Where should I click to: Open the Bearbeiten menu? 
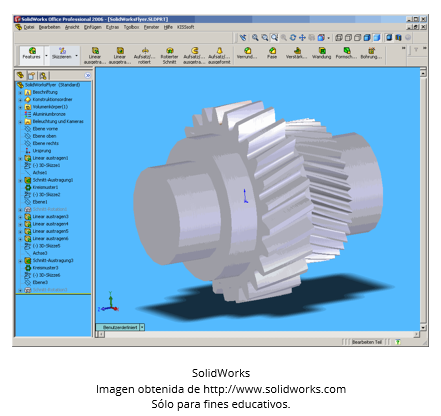[x=49, y=27]
